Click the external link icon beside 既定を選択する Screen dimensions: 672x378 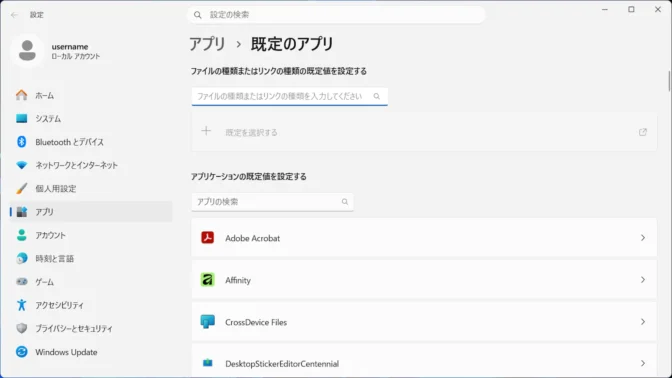tap(643, 132)
